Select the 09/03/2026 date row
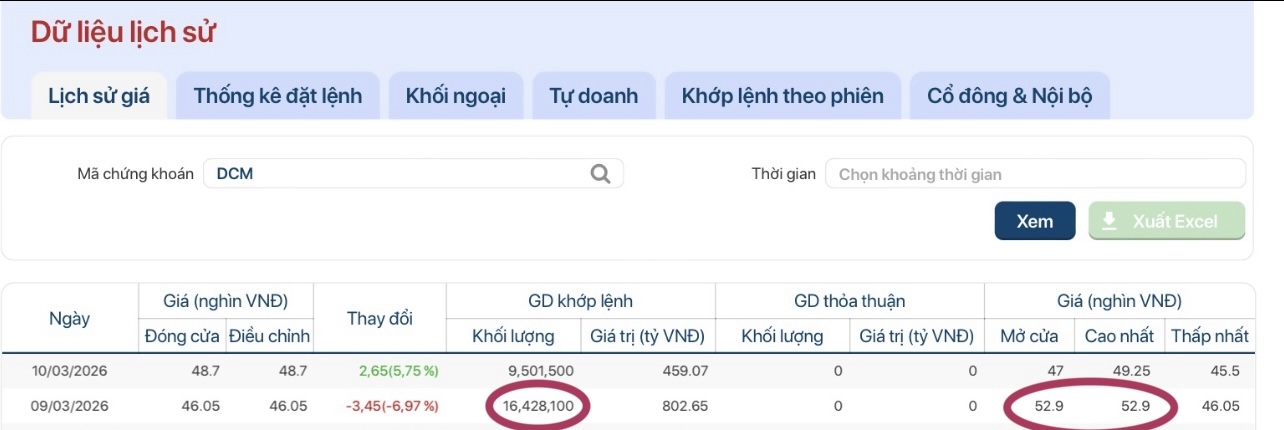1284x430 pixels. (x=68, y=406)
